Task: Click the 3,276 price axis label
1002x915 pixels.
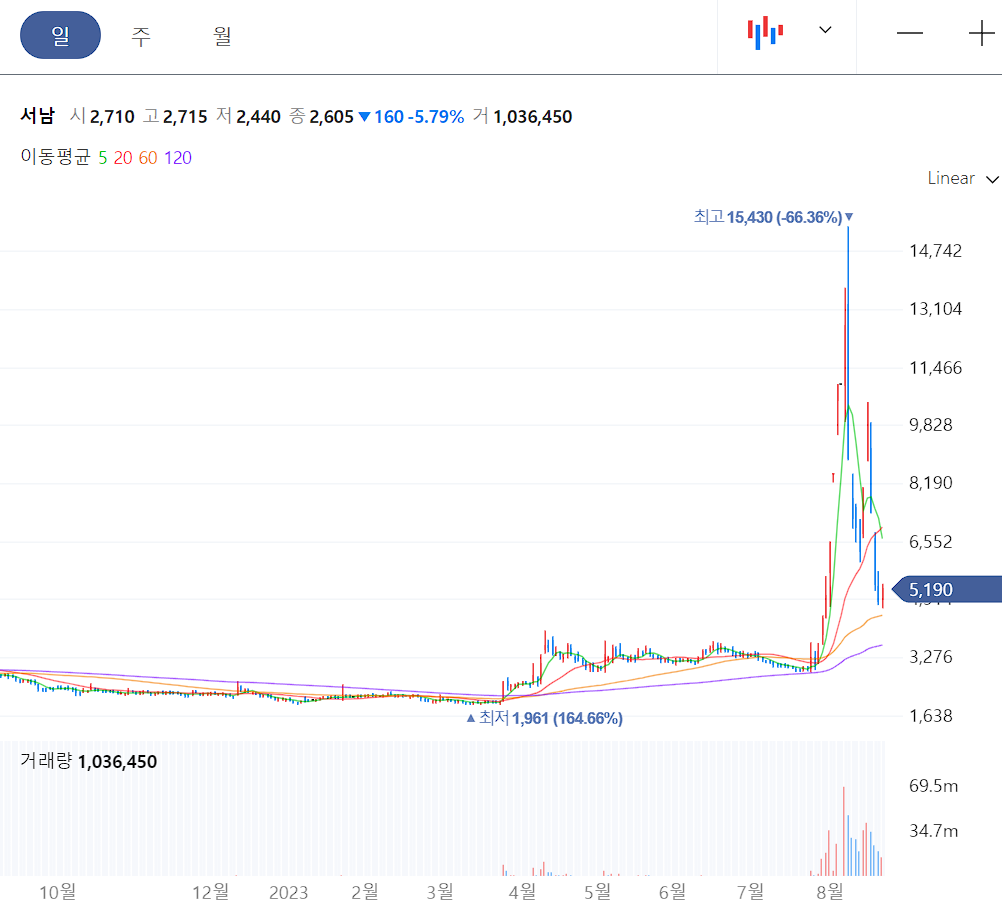Action: pos(930,657)
